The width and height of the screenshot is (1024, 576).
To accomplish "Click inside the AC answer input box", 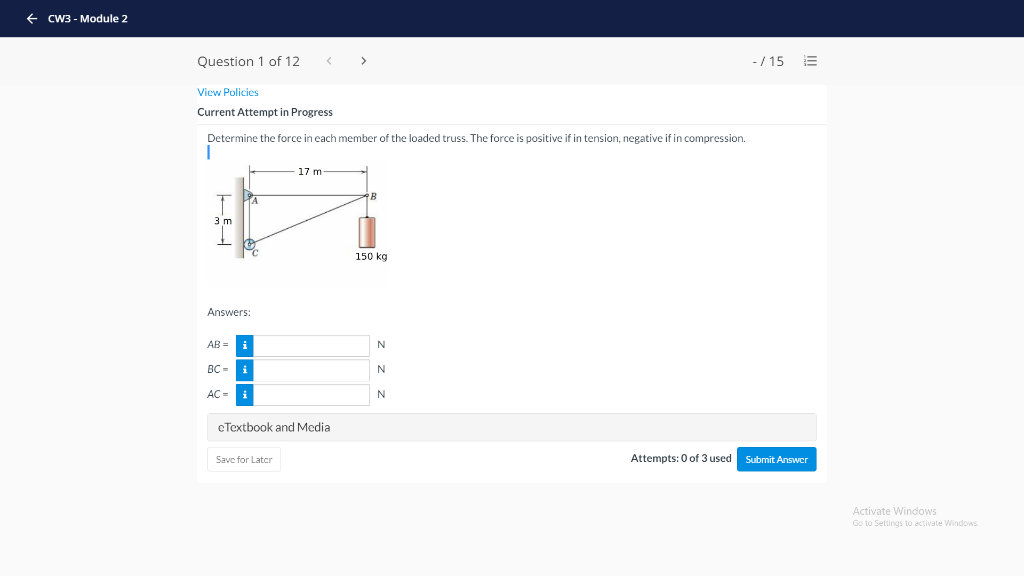I will point(312,394).
